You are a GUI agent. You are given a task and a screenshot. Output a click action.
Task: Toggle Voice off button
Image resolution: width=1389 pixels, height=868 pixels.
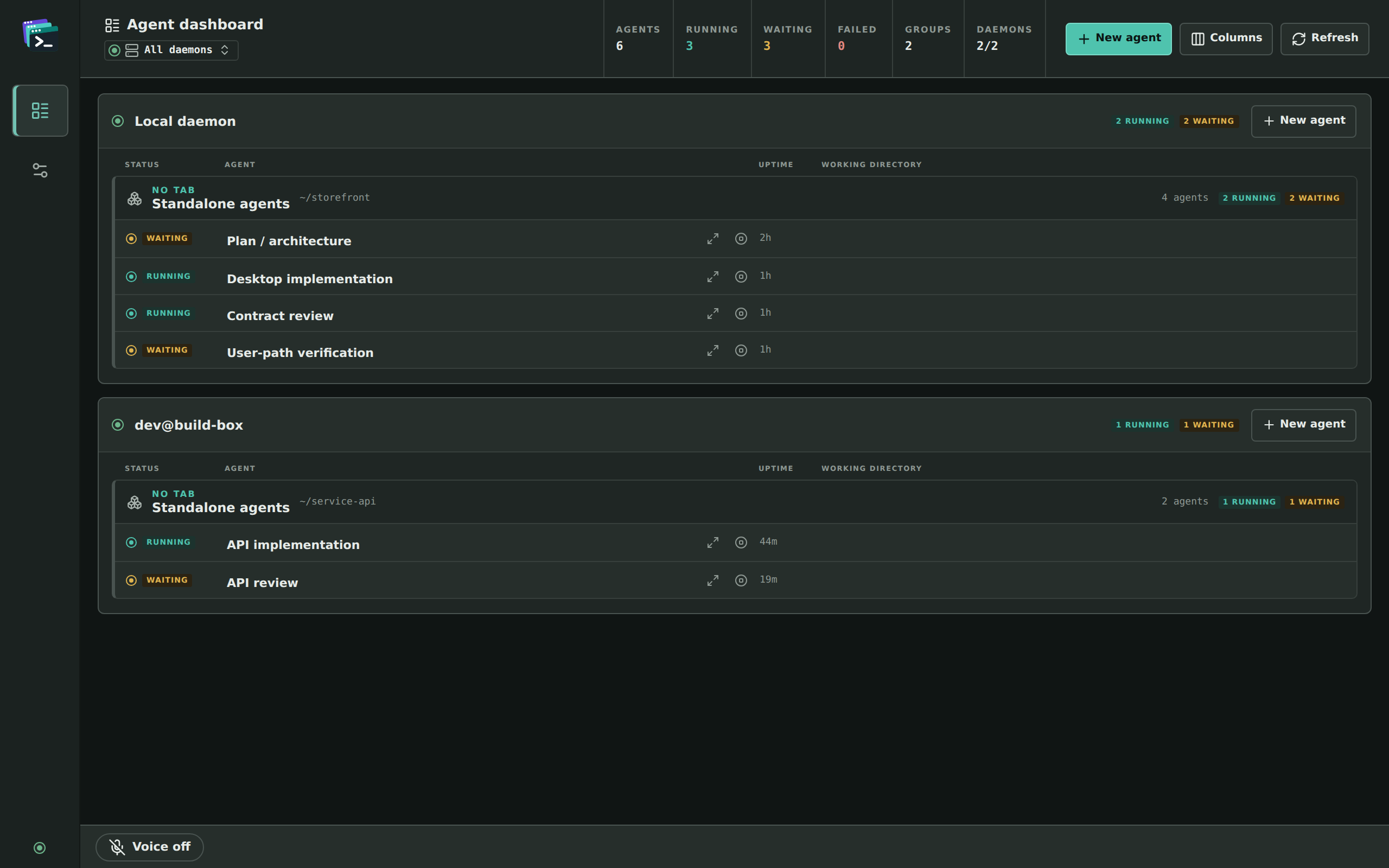[x=149, y=847]
